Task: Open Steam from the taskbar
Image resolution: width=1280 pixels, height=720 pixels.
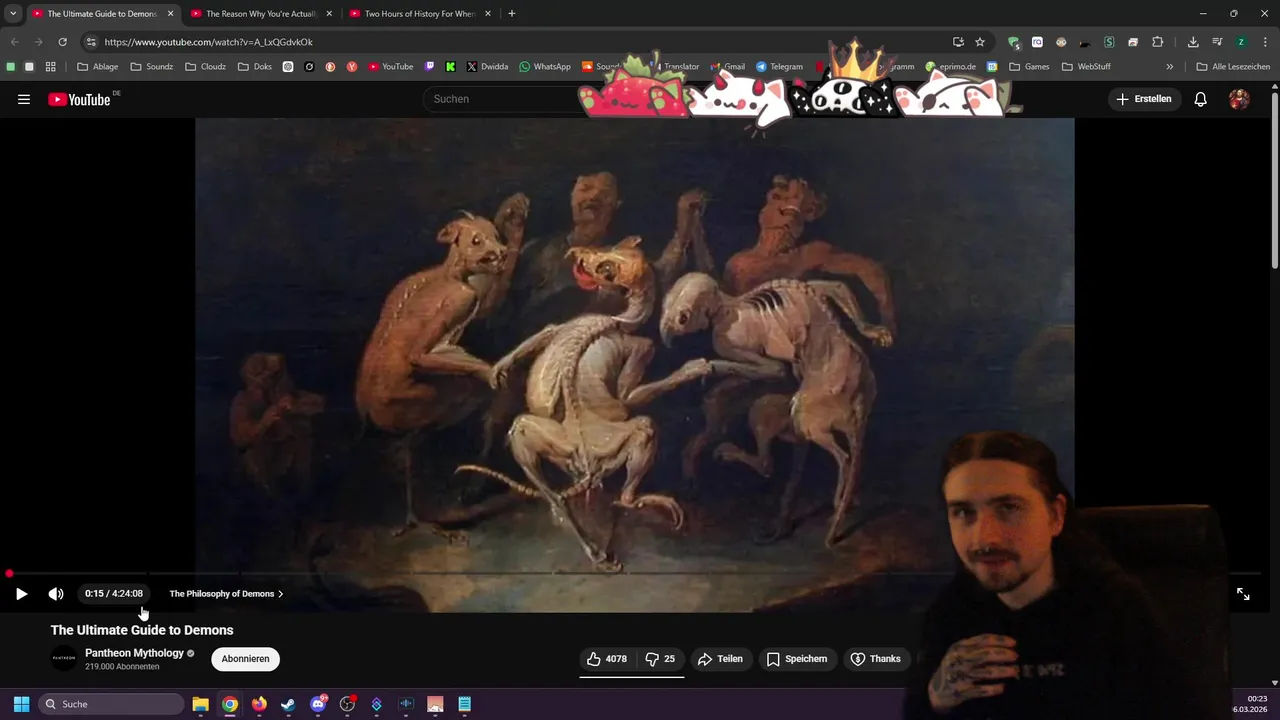Action: pyautogui.click(x=288, y=704)
